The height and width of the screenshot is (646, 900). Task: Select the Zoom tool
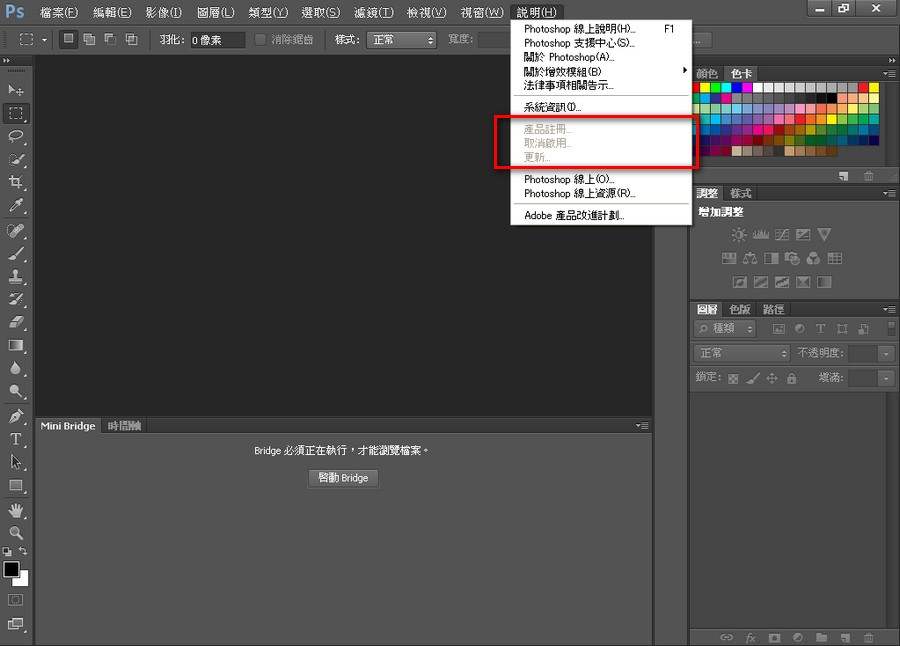(15, 533)
